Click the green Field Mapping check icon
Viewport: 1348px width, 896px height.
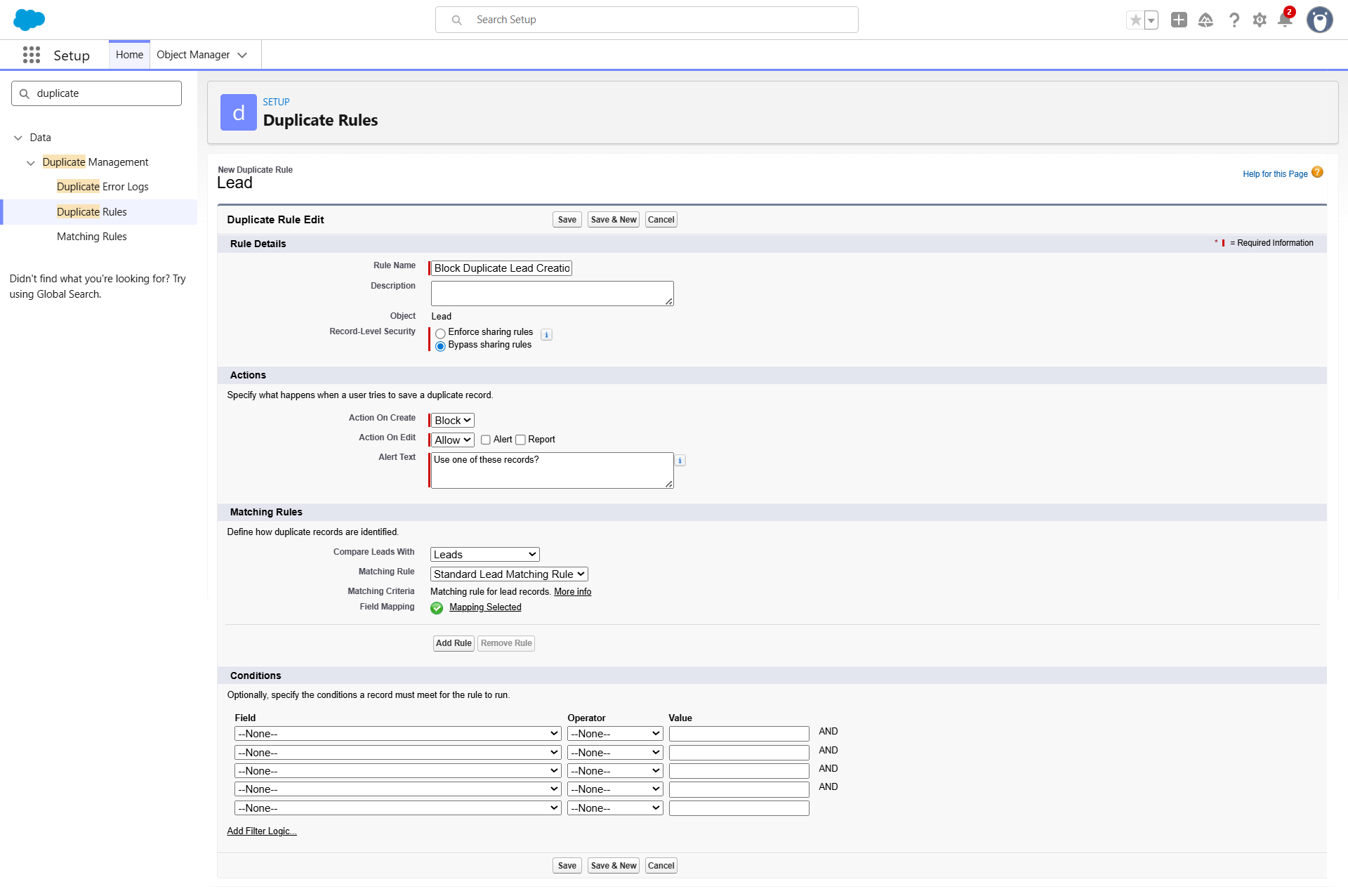pos(437,608)
